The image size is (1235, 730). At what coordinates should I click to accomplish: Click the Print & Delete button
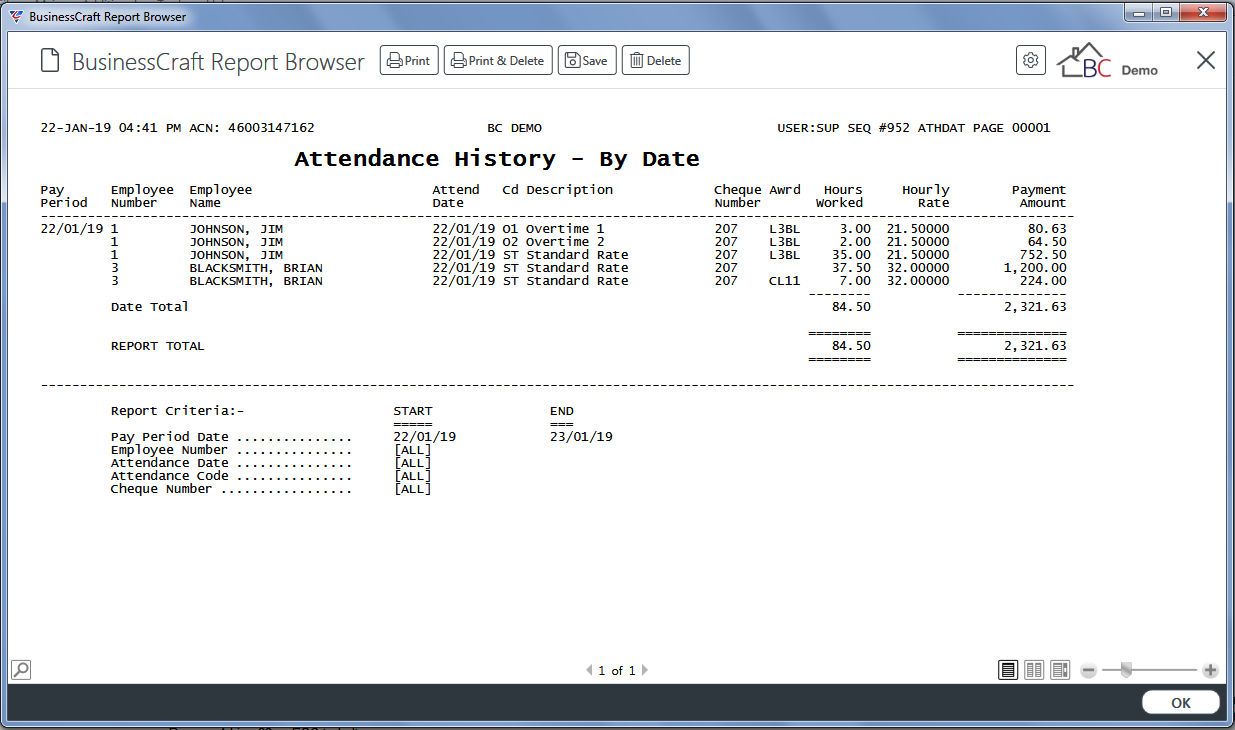(x=498, y=60)
